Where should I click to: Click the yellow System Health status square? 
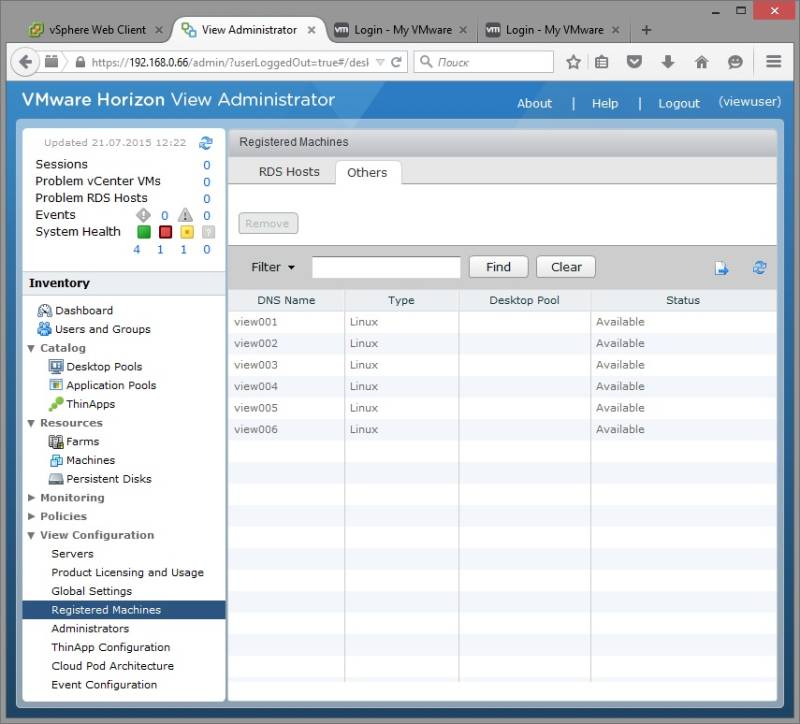[187, 232]
